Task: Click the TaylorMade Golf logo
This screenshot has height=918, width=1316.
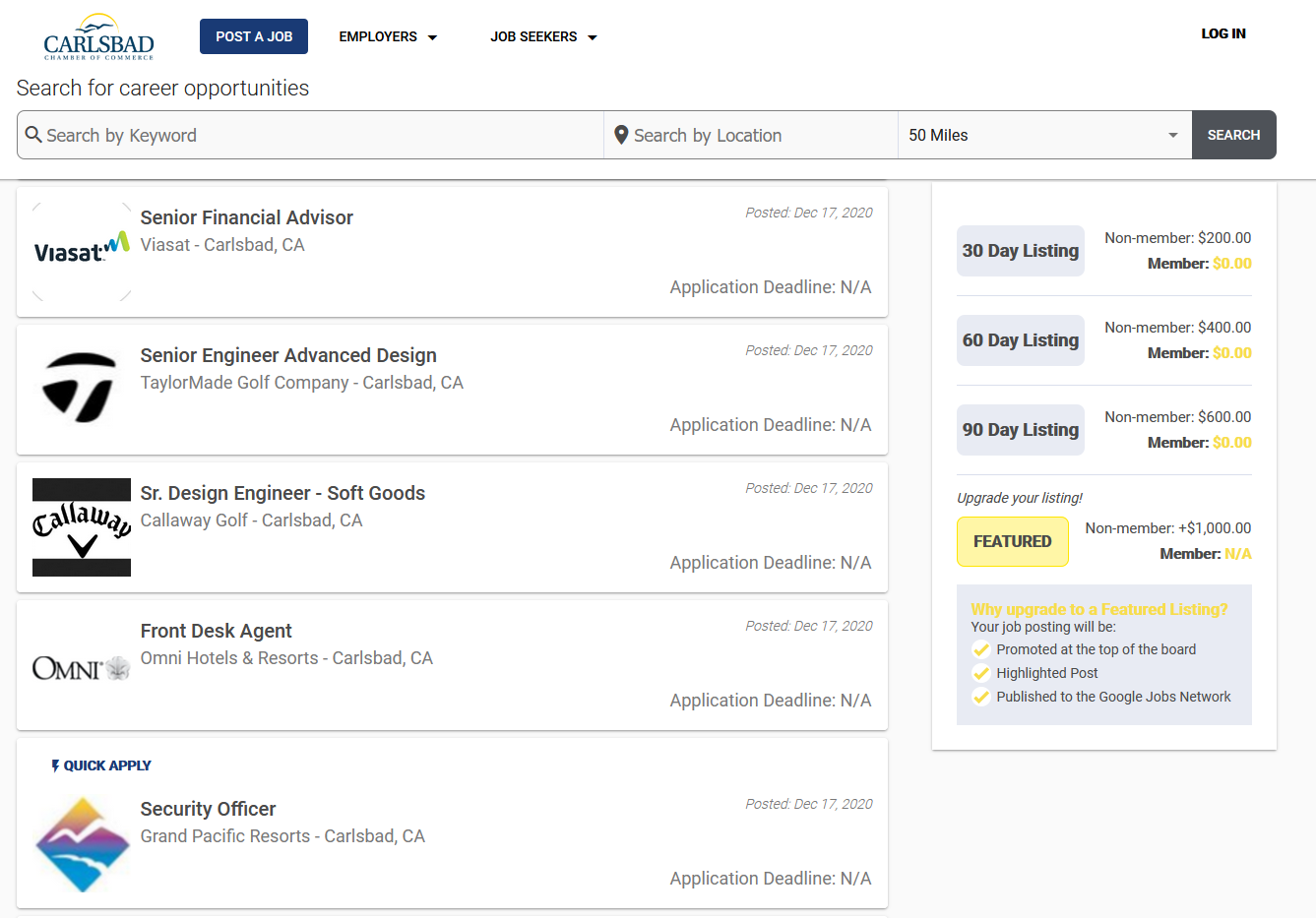Action: click(82, 390)
